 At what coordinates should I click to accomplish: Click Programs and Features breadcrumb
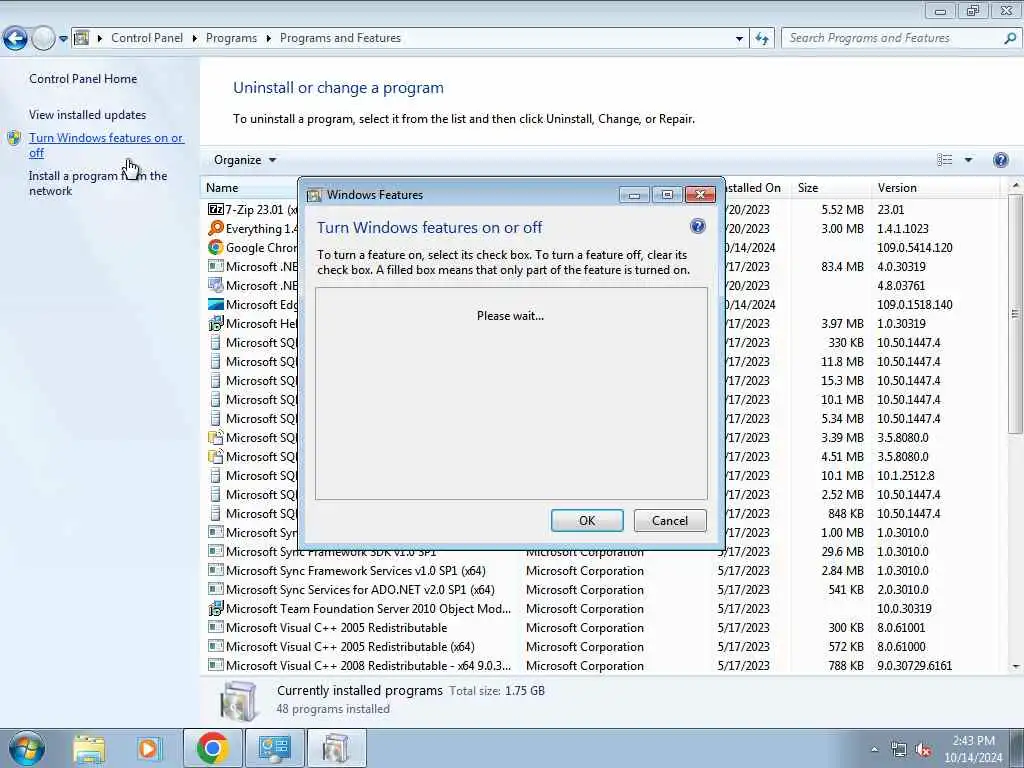click(340, 38)
